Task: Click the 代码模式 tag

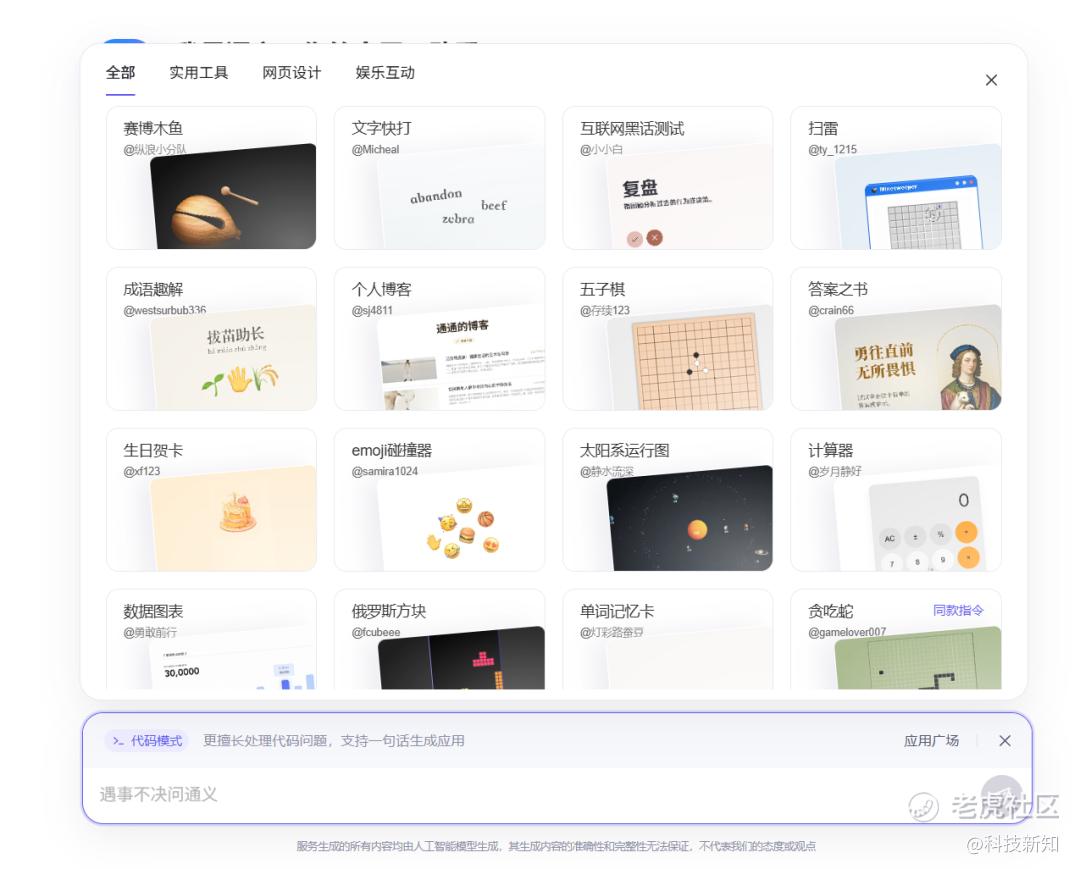Action: coord(147,741)
